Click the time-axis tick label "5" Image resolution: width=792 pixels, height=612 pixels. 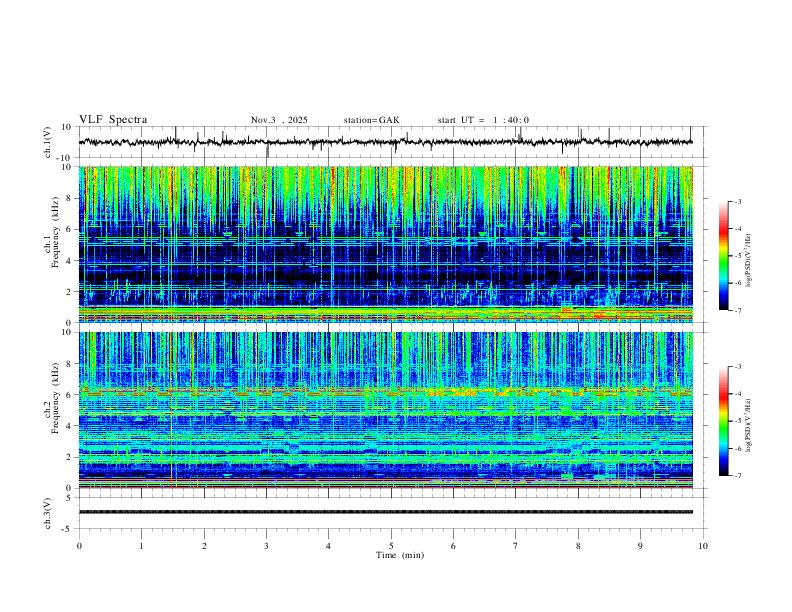(x=391, y=546)
